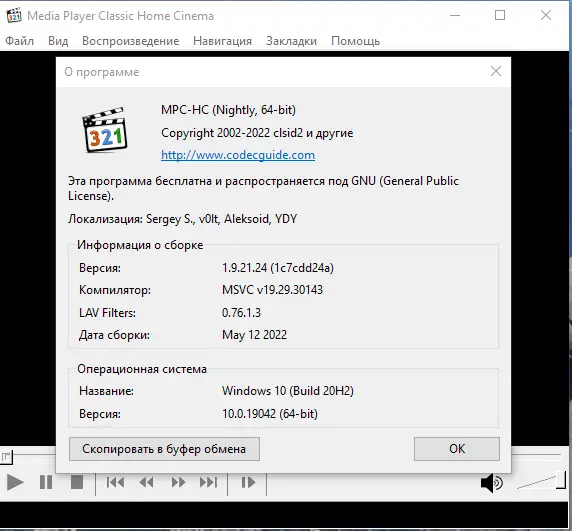Click the Дата сборки: label
Screen dimensions: 572x531
point(114,335)
